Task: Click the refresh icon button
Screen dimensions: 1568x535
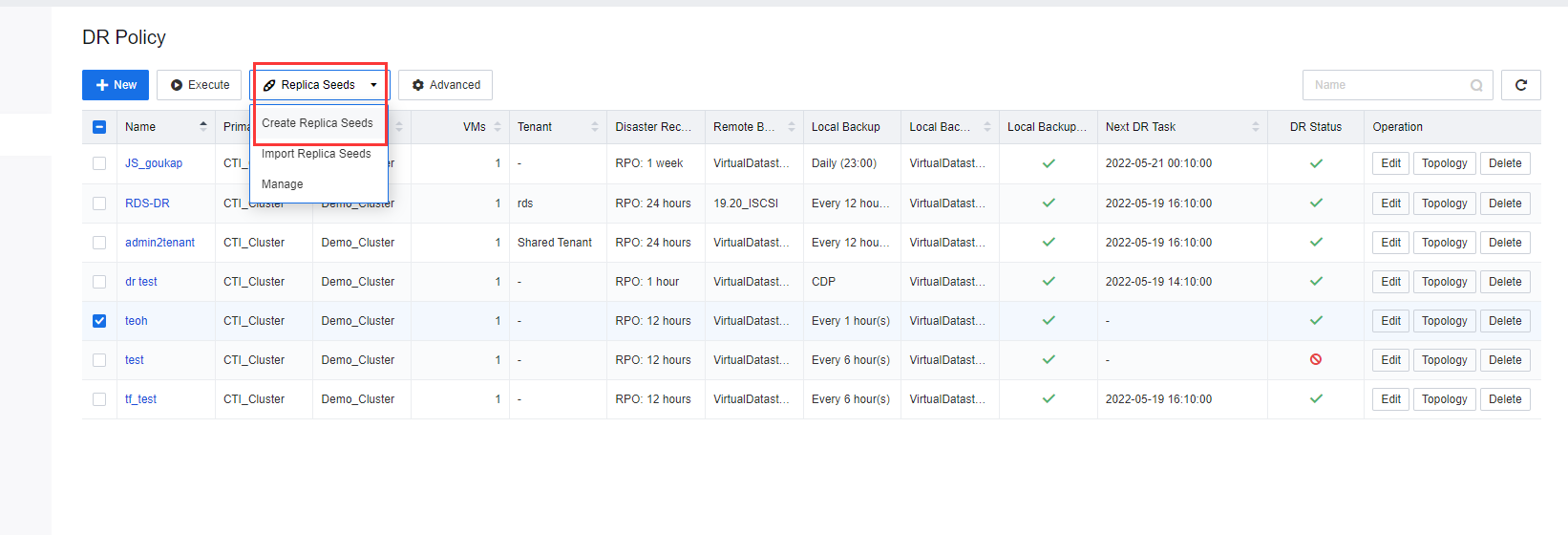Action: click(x=1520, y=85)
